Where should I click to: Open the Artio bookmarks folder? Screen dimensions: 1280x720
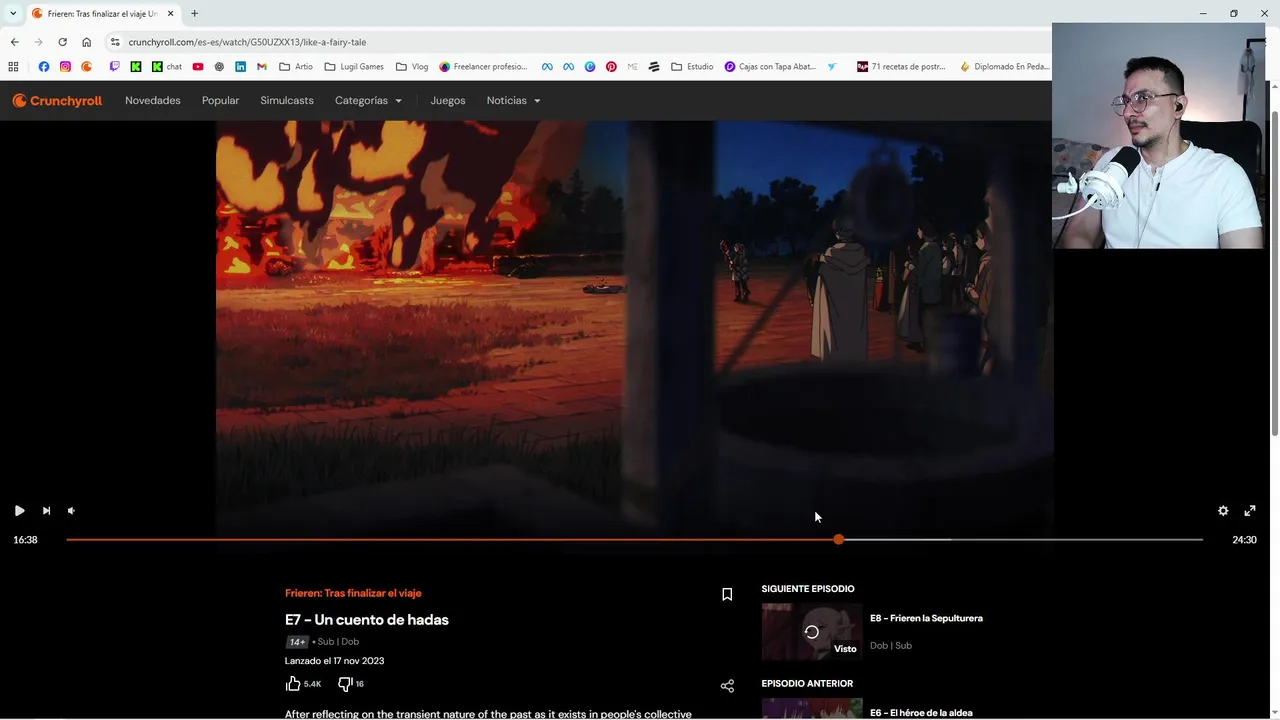296,67
